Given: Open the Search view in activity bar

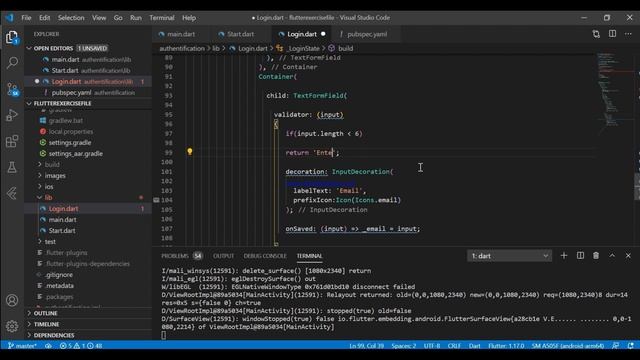Looking at the screenshot, I should click(x=12, y=63).
